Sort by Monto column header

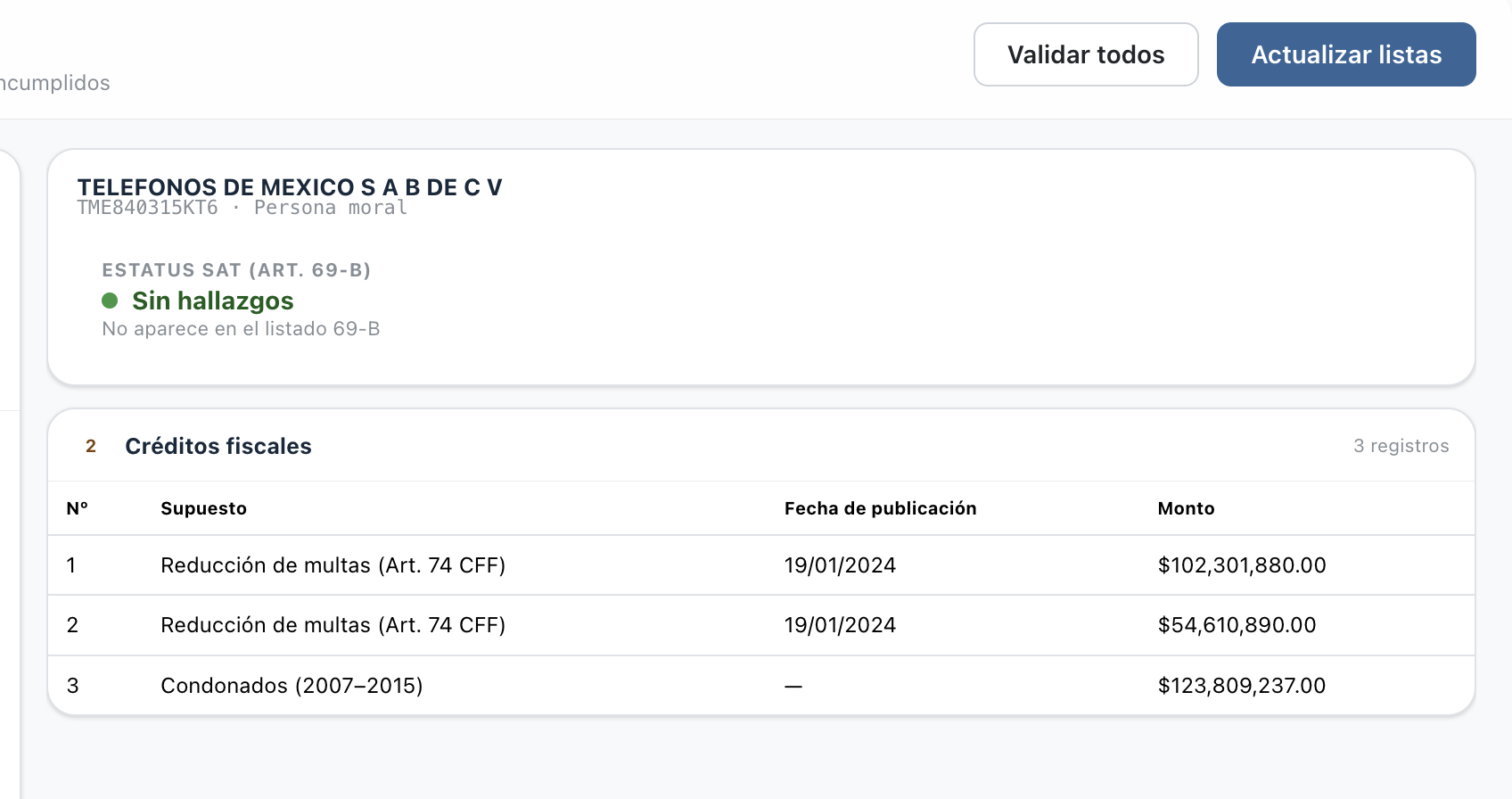tap(1186, 508)
